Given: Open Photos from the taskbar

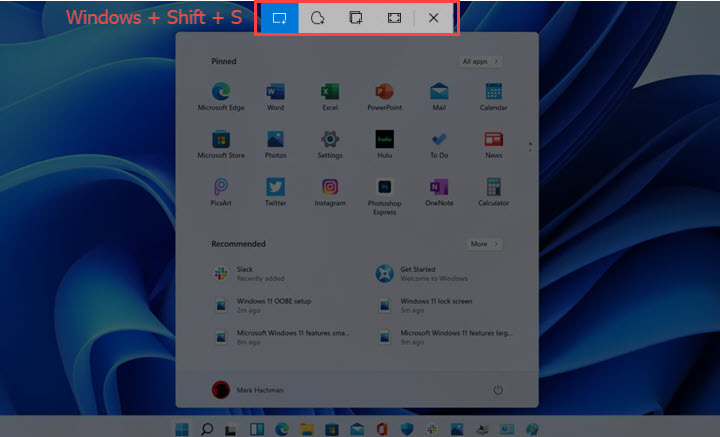Looking at the screenshot, I should (x=457, y=429).
